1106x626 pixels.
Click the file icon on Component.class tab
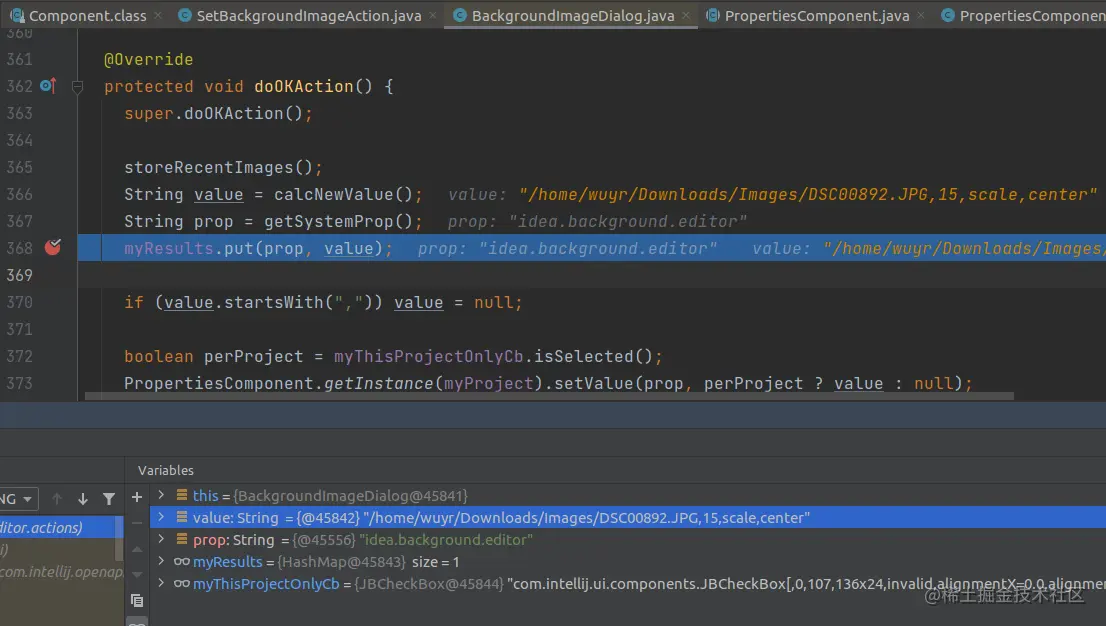tap(17, 15)
